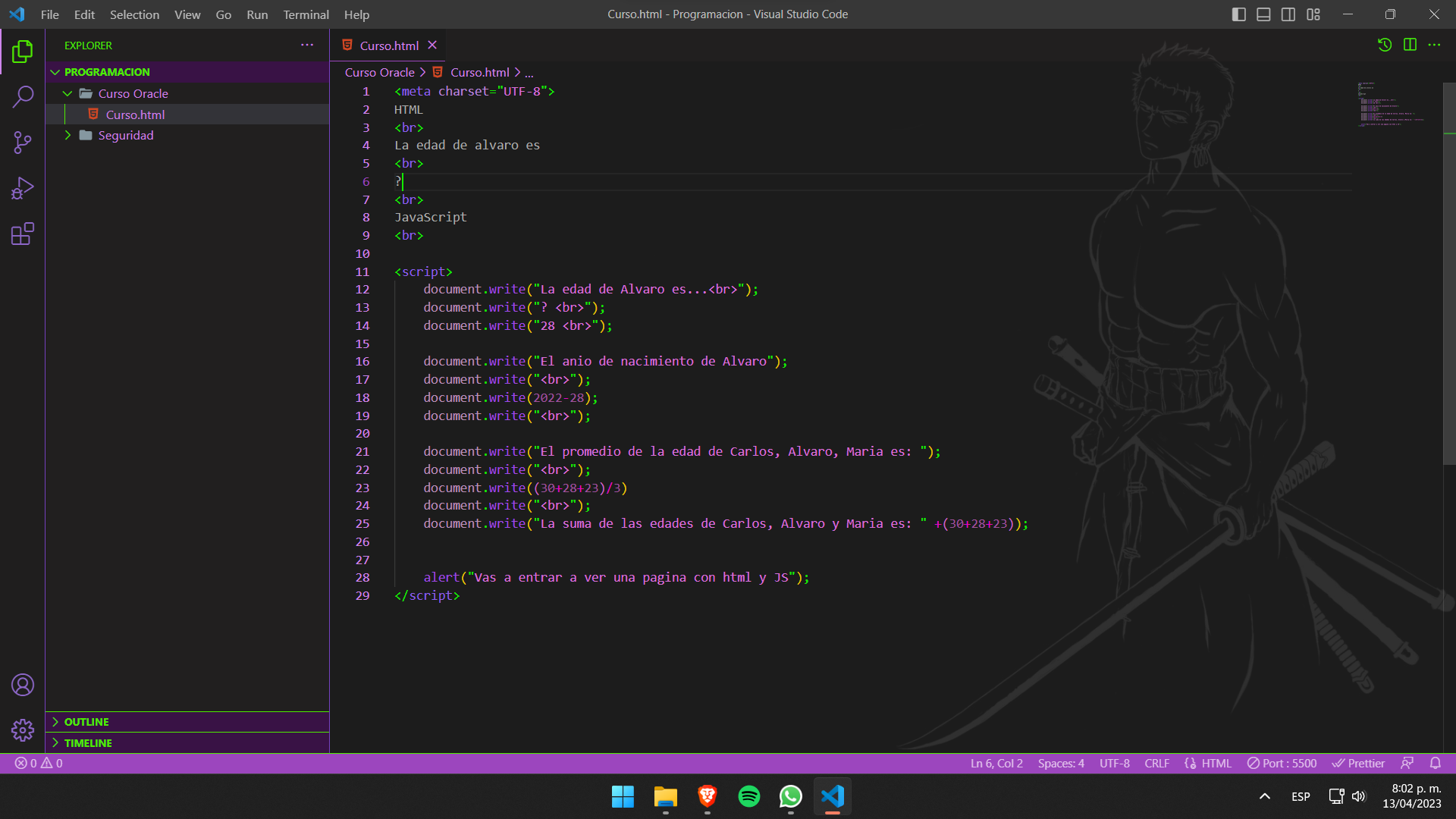Click the breadcrumb ellipsis segment
Image resolution: width=1456 pixels, height=819 pixels.
(529, 73)
